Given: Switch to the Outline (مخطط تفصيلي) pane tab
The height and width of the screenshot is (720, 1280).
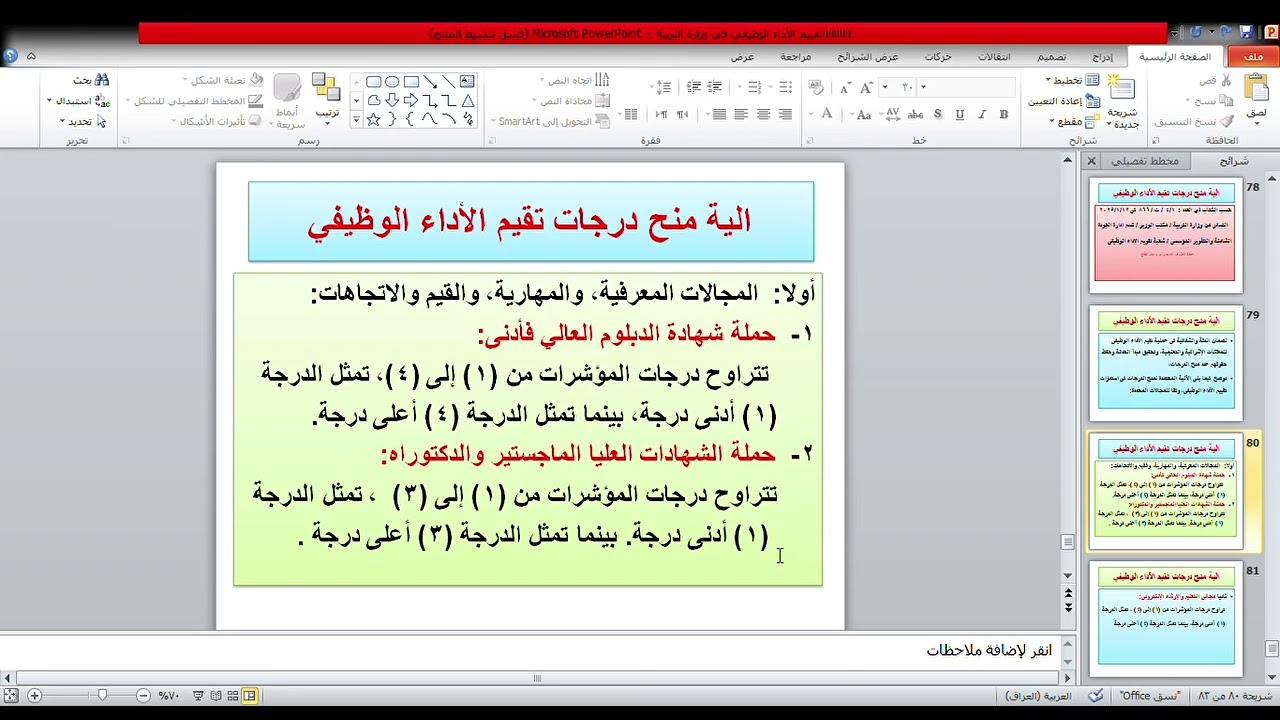Looking at the screenshot, I should (x=1145, y=161).
